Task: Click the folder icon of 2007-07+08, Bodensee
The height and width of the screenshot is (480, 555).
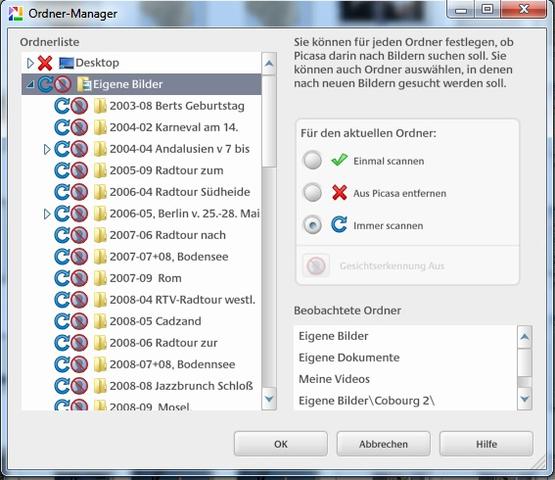Action: 100,257
